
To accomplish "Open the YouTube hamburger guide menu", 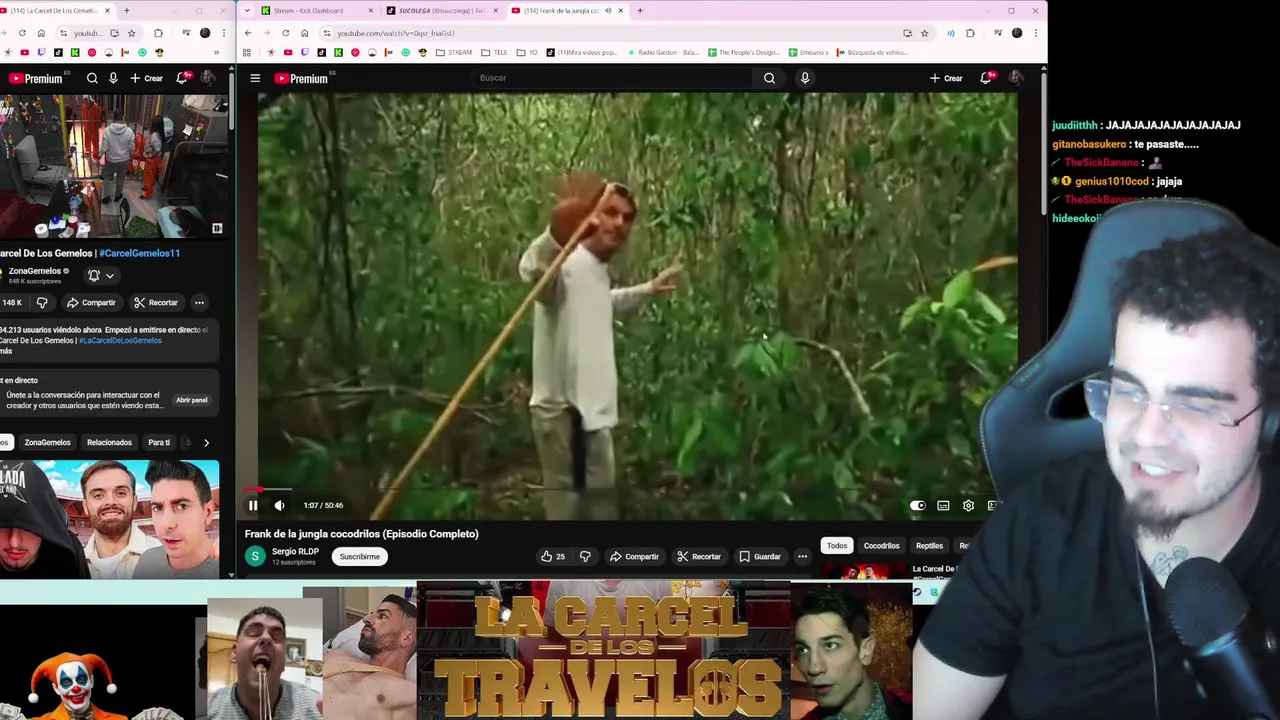I will [255, 78].
